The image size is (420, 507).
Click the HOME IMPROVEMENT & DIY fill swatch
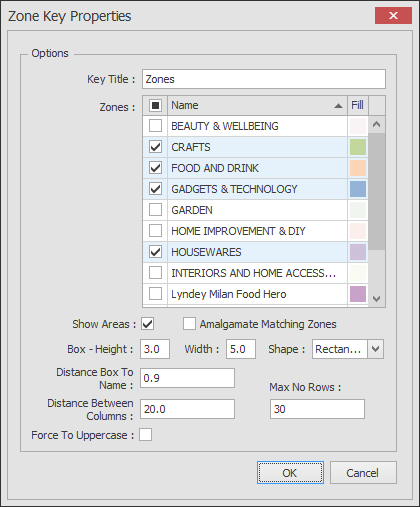coord(358,231)
